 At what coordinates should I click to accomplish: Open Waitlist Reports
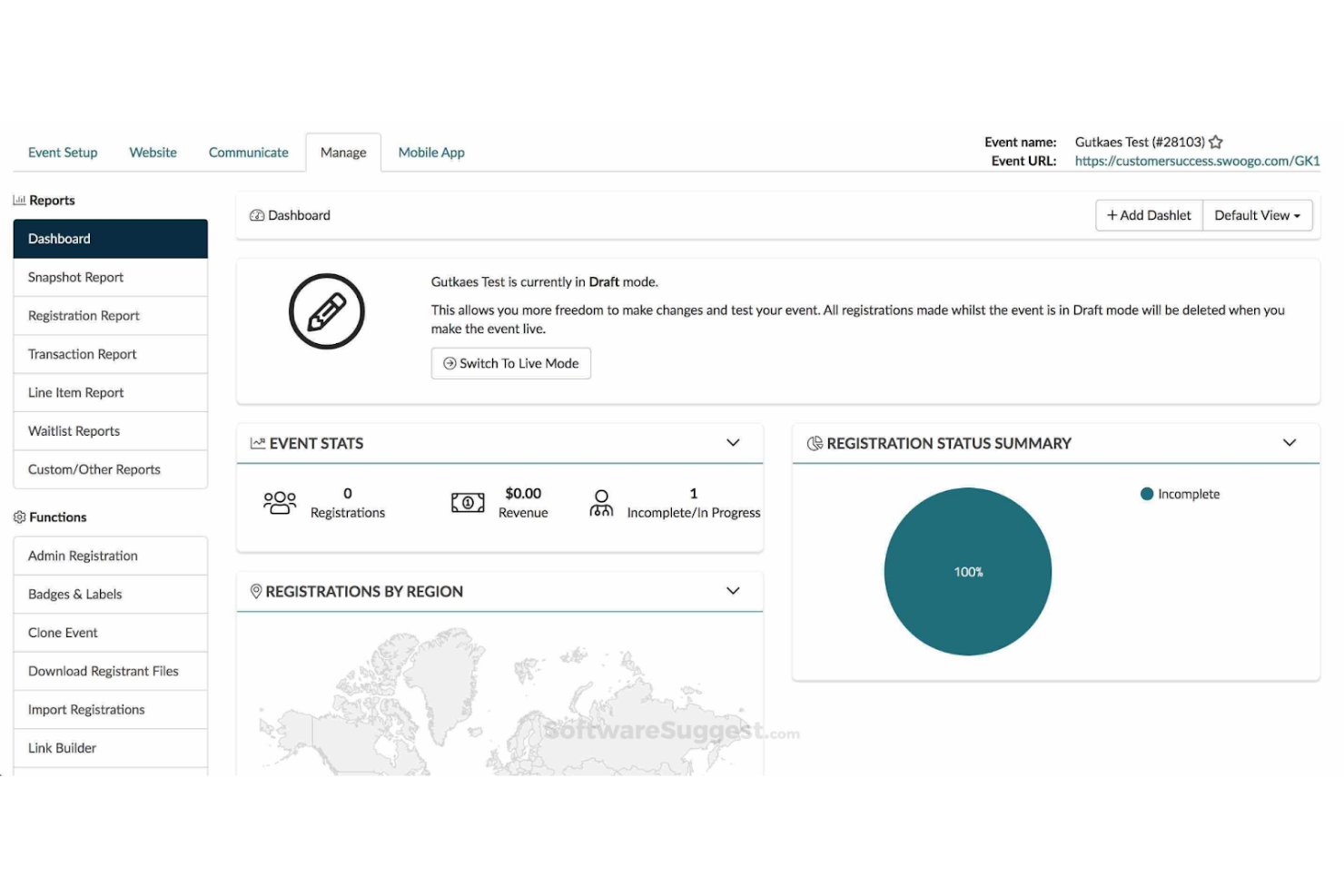(x=111, y=430)
